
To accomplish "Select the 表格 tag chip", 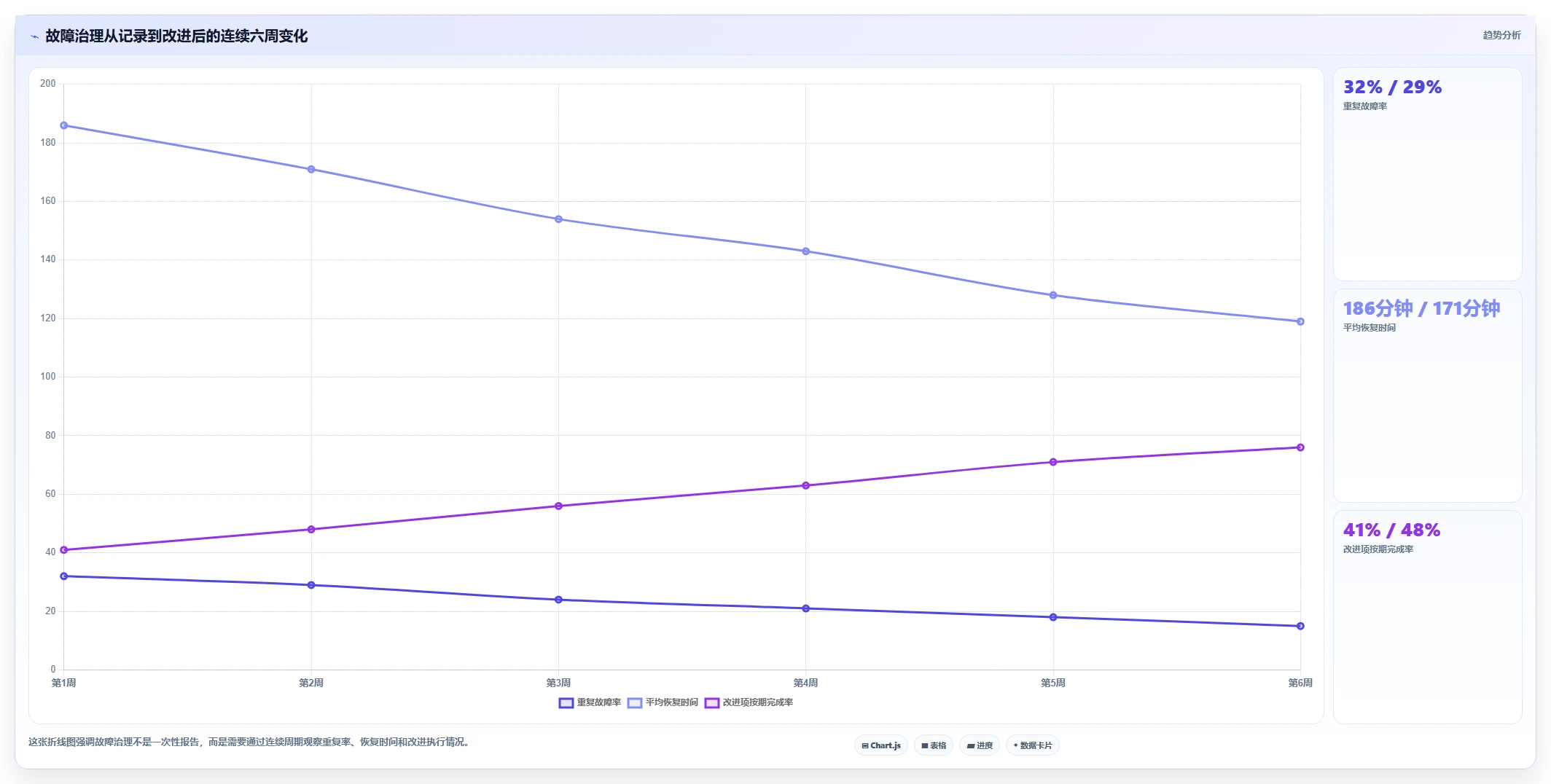I will [934, 745].
